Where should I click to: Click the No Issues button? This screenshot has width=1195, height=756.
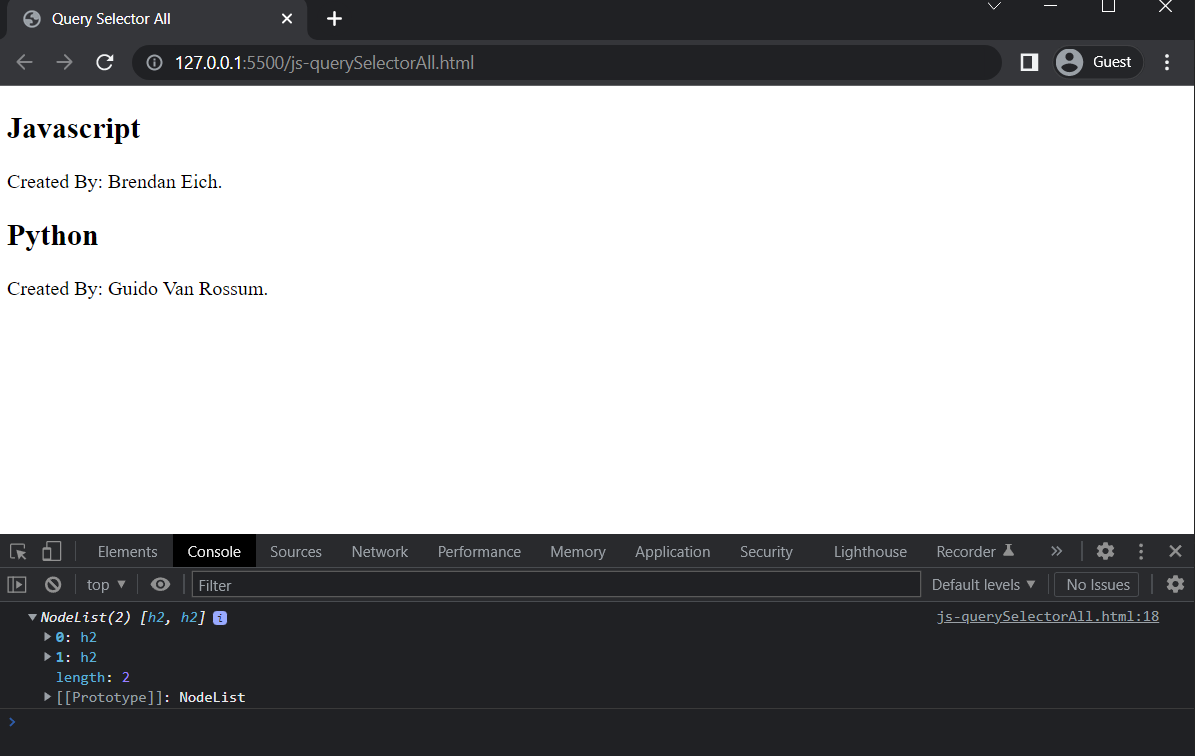coord(1097,585)
